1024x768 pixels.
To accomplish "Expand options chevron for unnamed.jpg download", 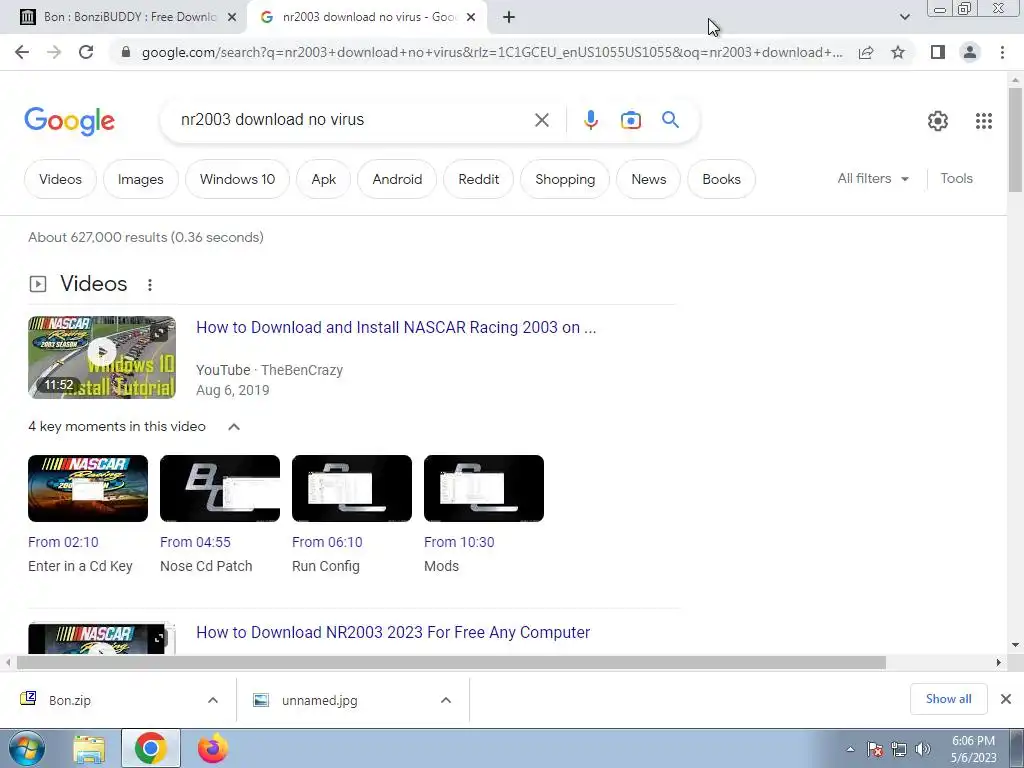I will (446, 700).
